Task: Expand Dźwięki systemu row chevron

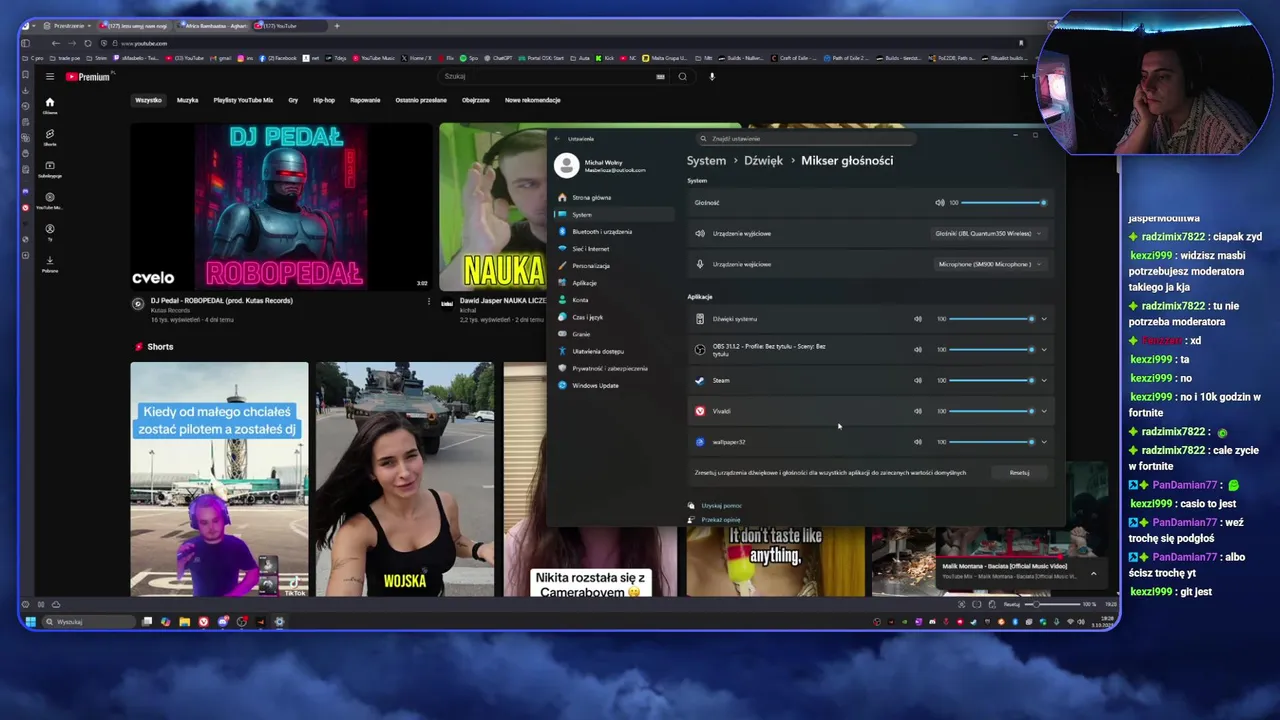Action: click(x=1044, y=319)
